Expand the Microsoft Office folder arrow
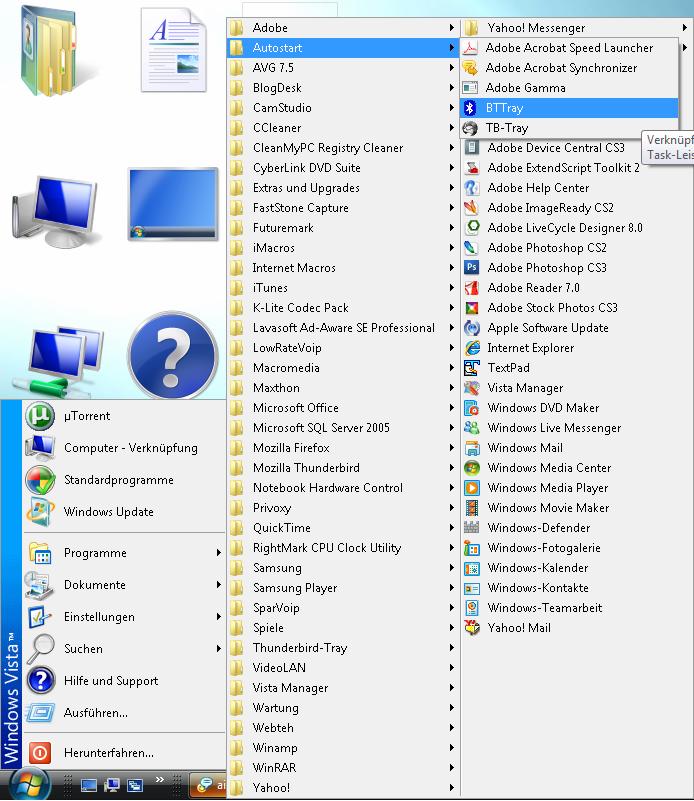The image size is (694, 801). (x=451, y=408)
